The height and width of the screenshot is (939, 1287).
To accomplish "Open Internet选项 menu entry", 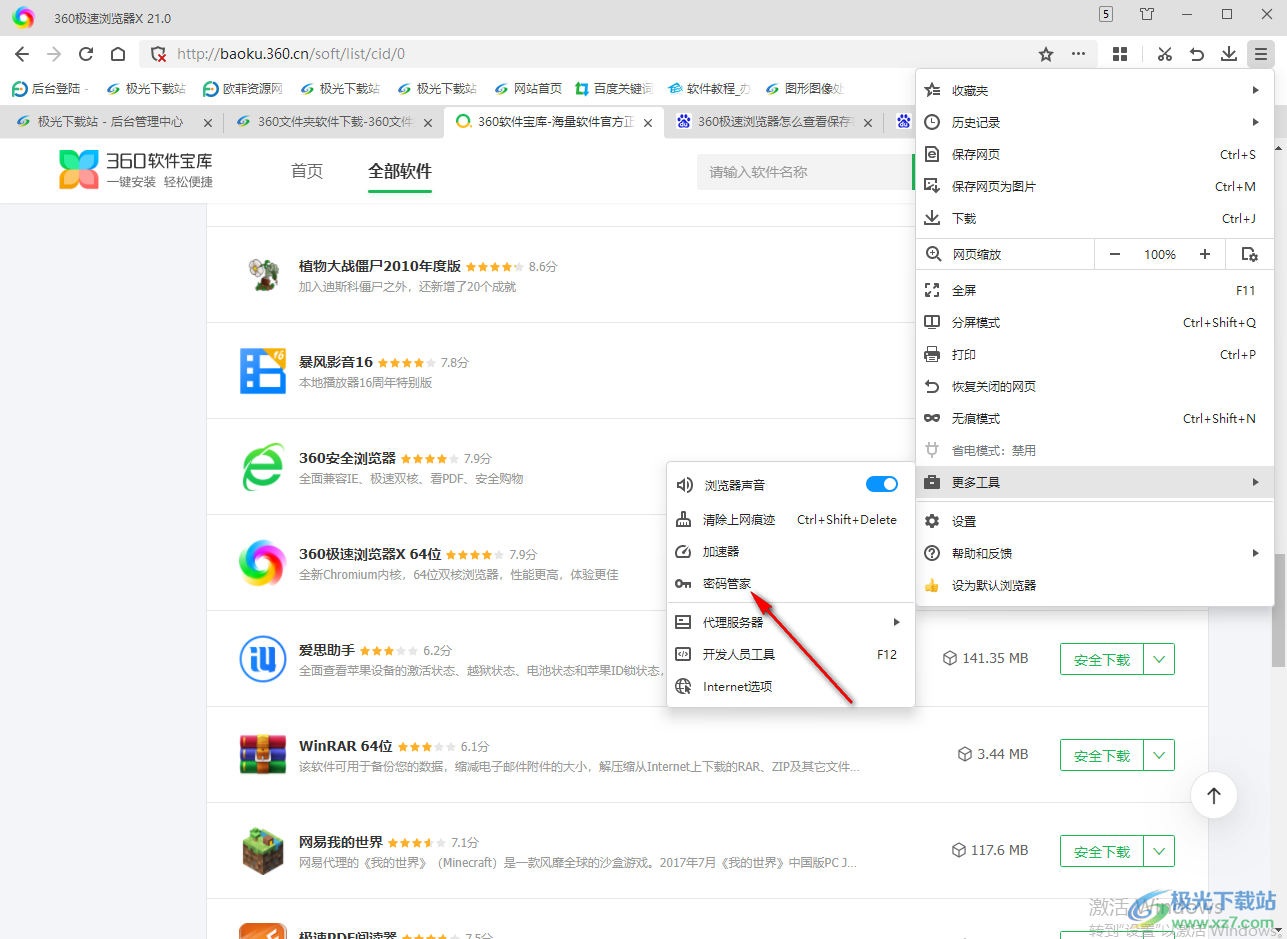I will tap(791, 686).
